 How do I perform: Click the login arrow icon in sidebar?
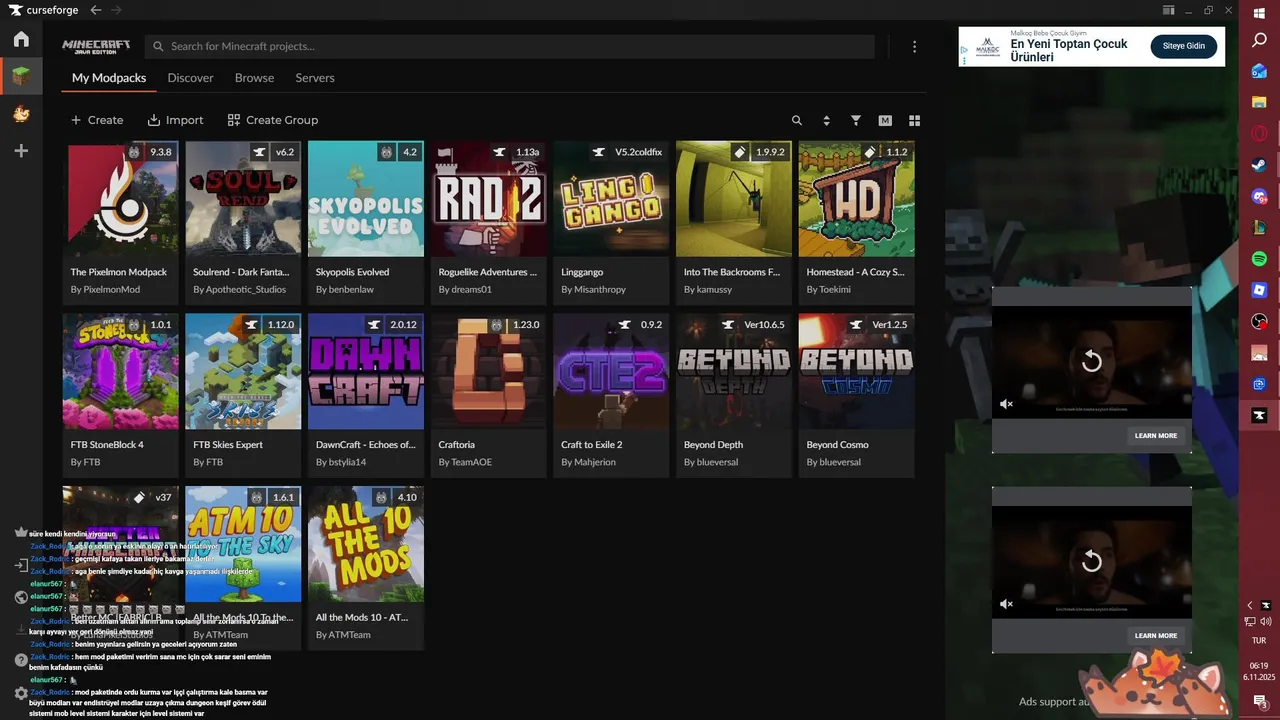coord(21,565)
